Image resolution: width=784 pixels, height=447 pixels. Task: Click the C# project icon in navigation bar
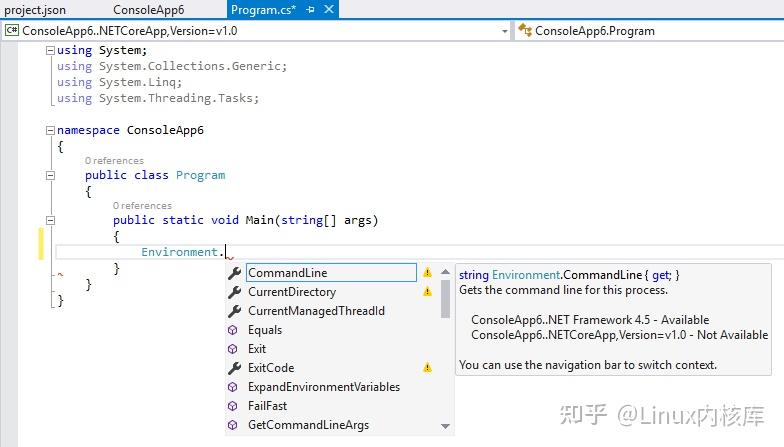coord(12,30)
